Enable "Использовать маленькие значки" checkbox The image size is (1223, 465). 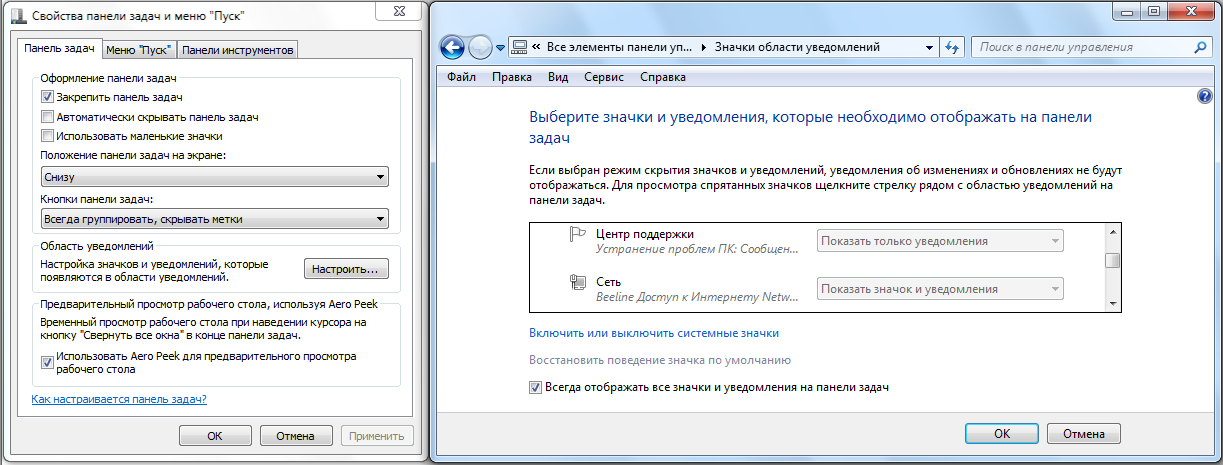point(47,136)
